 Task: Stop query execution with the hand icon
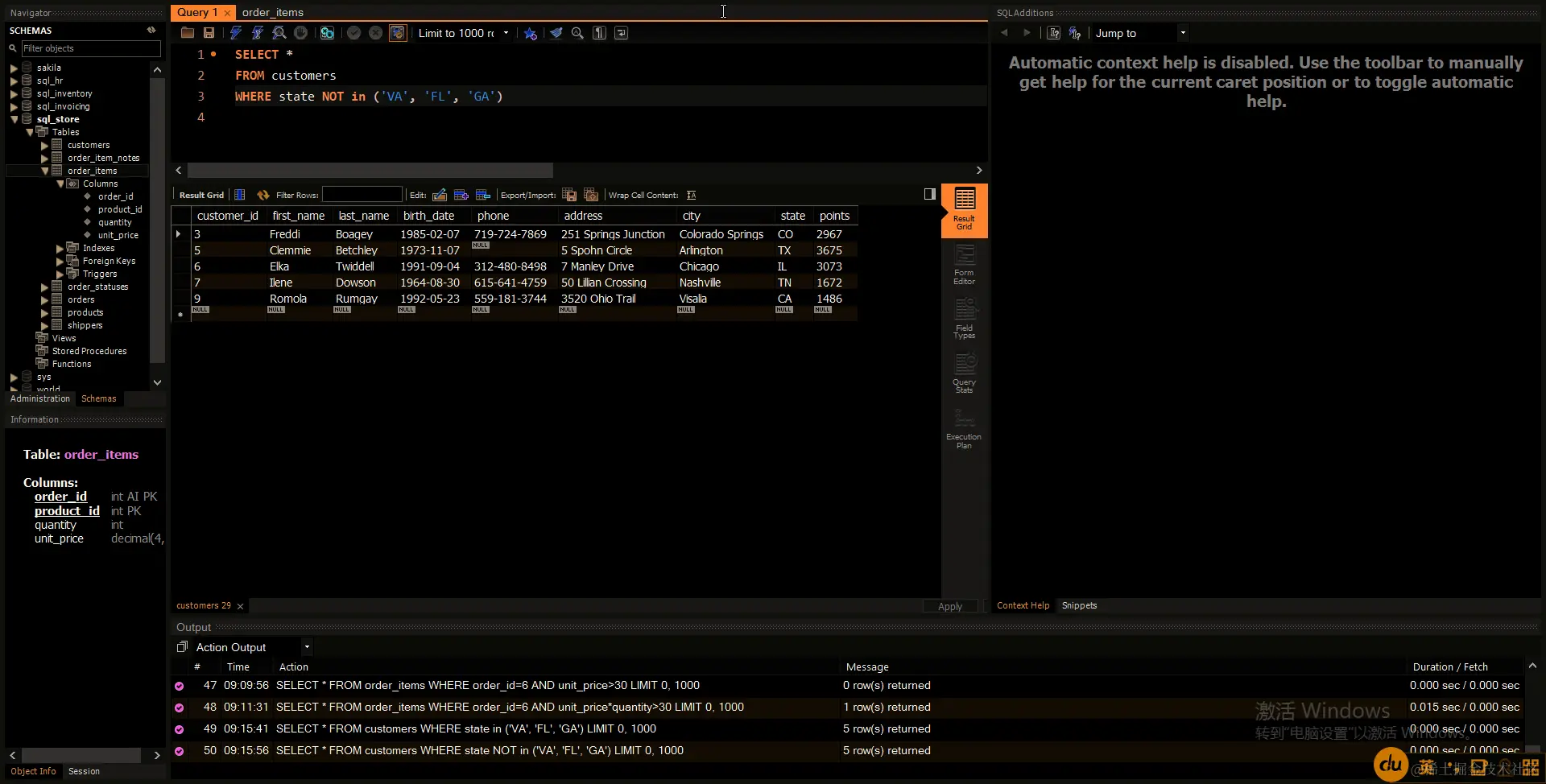pos(300,33)
